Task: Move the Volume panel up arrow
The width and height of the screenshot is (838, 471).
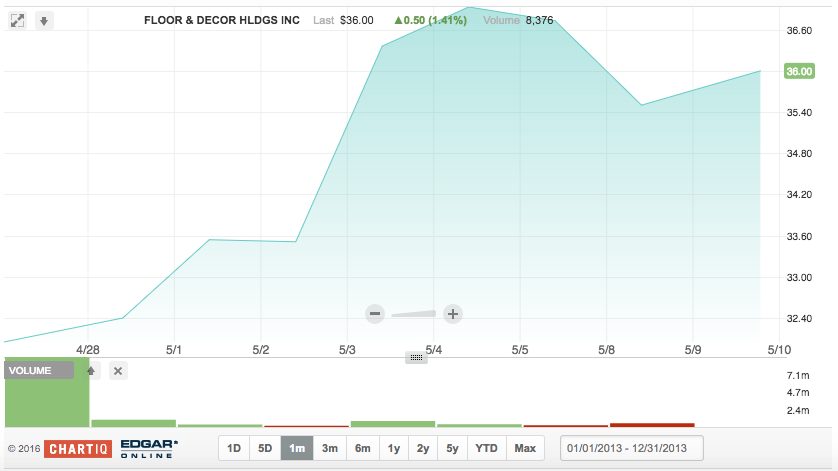Action: tap(91, 370)
